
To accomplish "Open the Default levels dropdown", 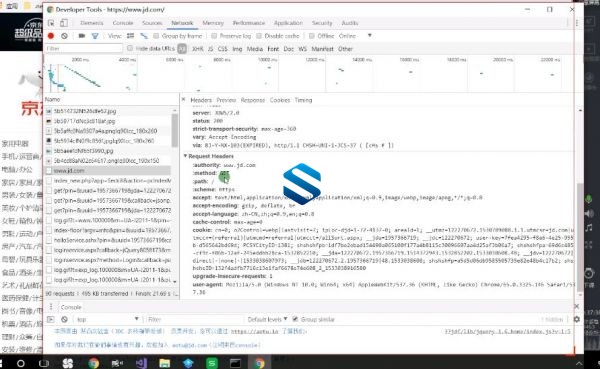I will click(267, 319).
